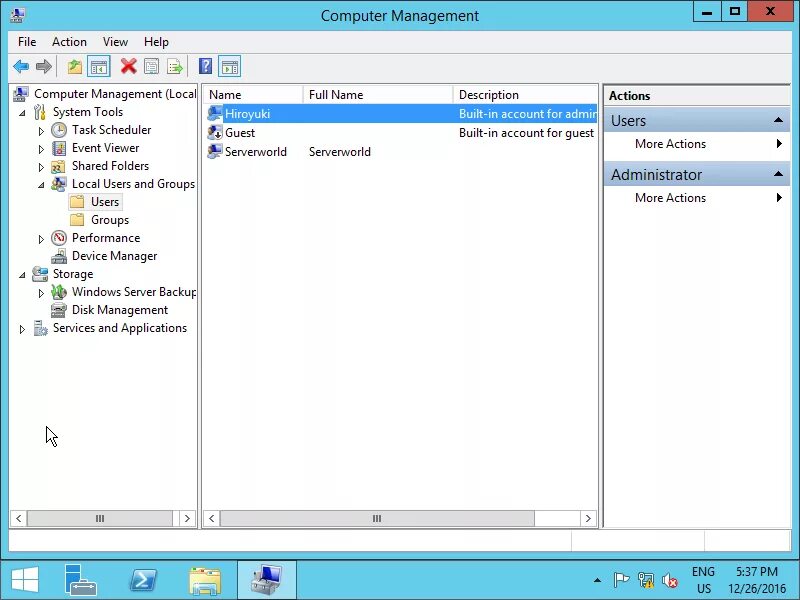The width and height of the screenshot is (800, 600).
Task: Launch PowerShell from the taskbar
Action: pyautogui.click(x=143, y=581)
